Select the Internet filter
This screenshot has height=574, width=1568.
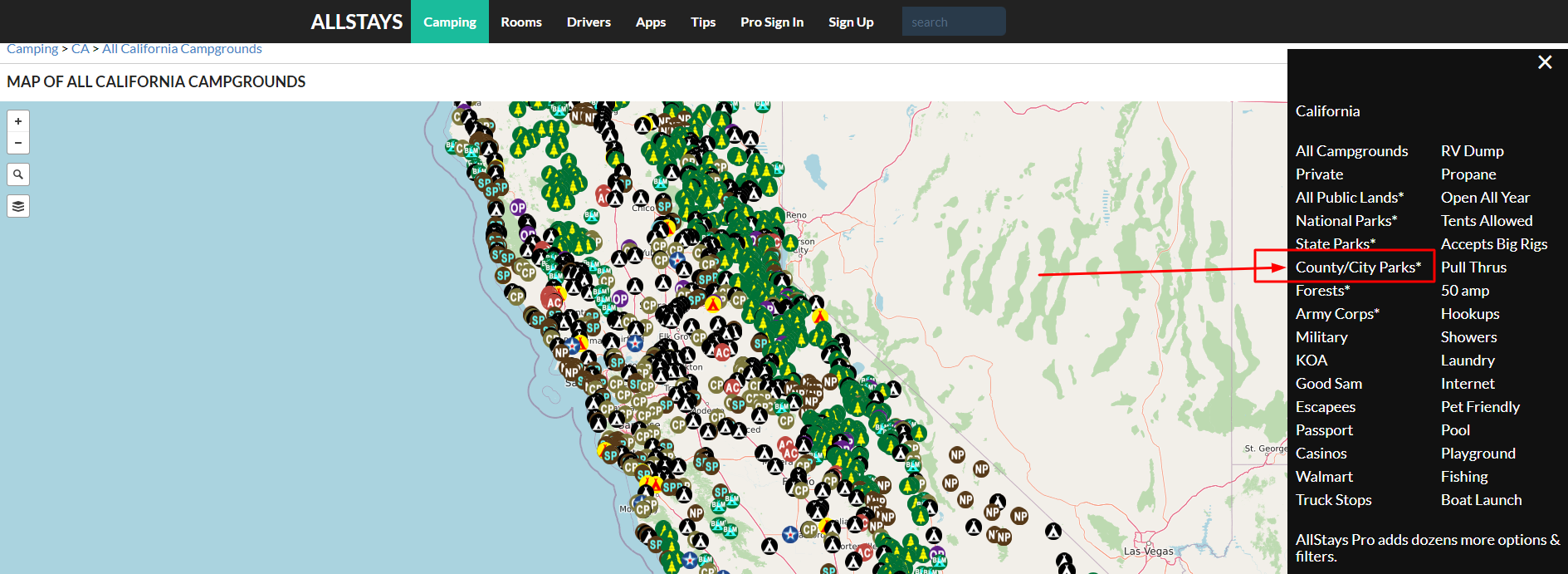1468,384
